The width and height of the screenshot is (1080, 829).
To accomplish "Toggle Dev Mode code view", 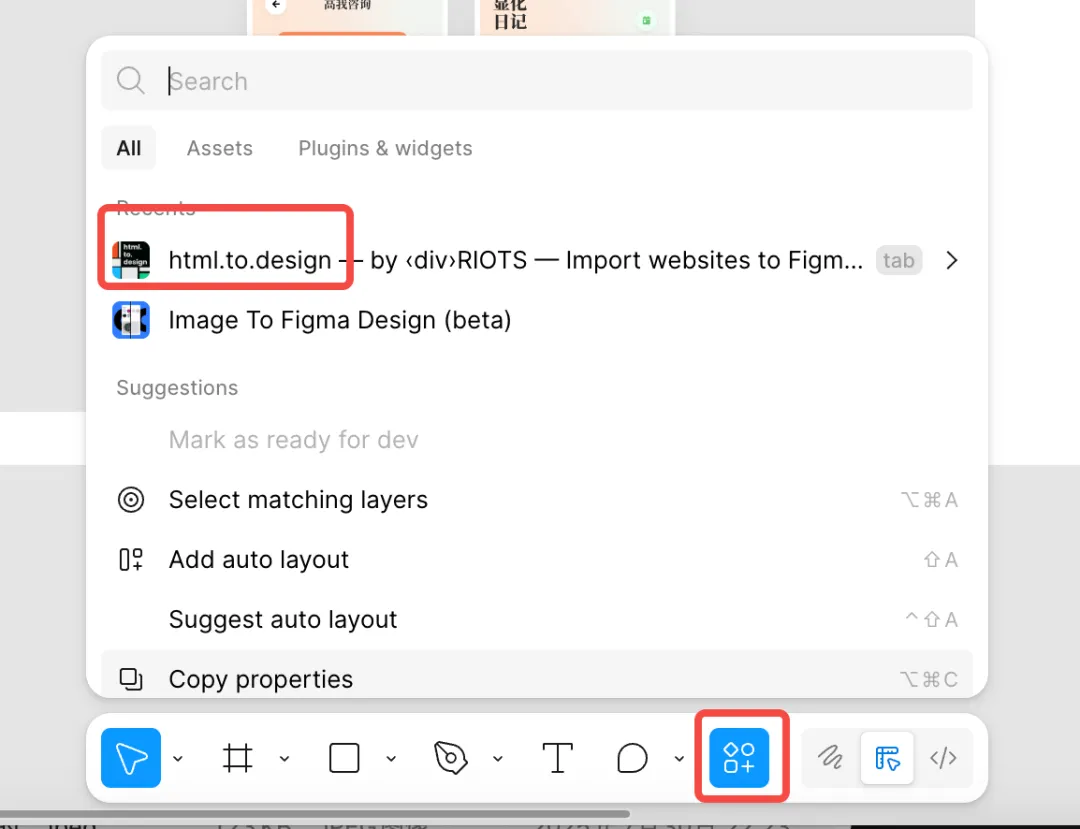I will pyautogui.click(x=943, y=758).
